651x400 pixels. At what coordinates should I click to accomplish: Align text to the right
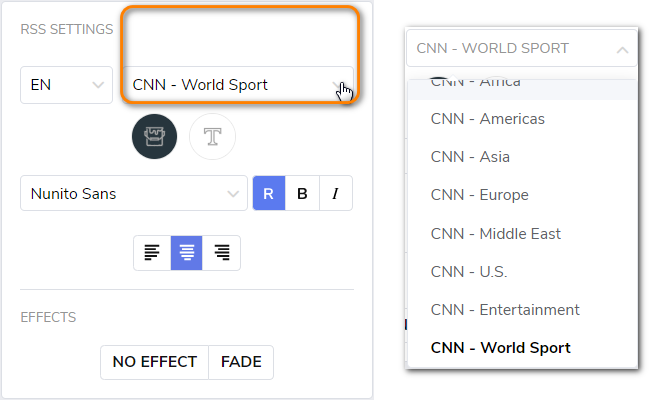pos(221,253)
